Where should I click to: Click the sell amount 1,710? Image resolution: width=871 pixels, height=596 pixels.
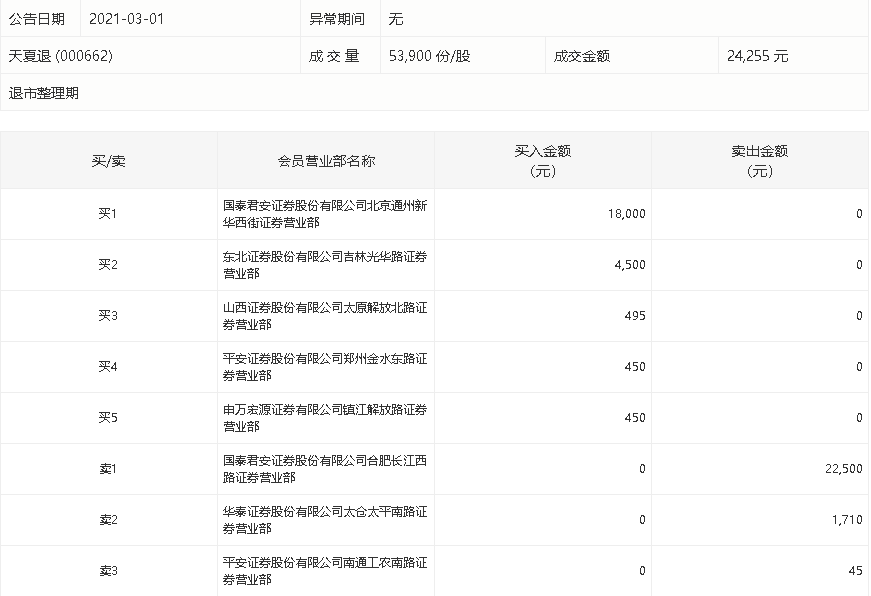[847, 520]
